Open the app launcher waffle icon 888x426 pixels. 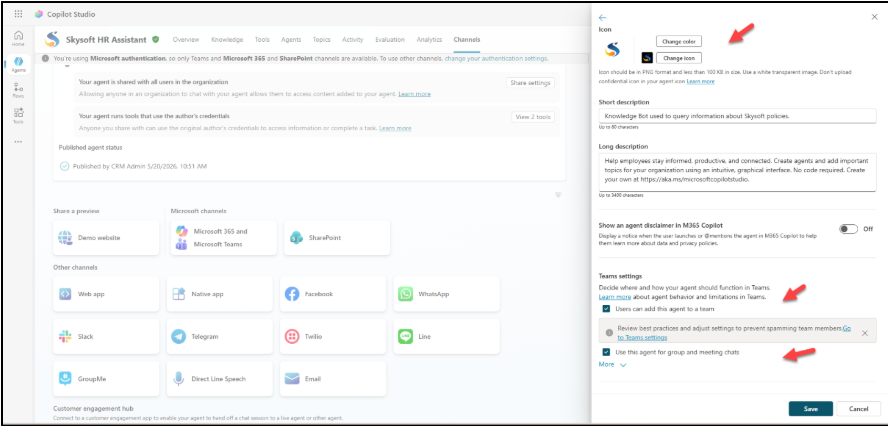pyautogui.click(x=19, y=14)
